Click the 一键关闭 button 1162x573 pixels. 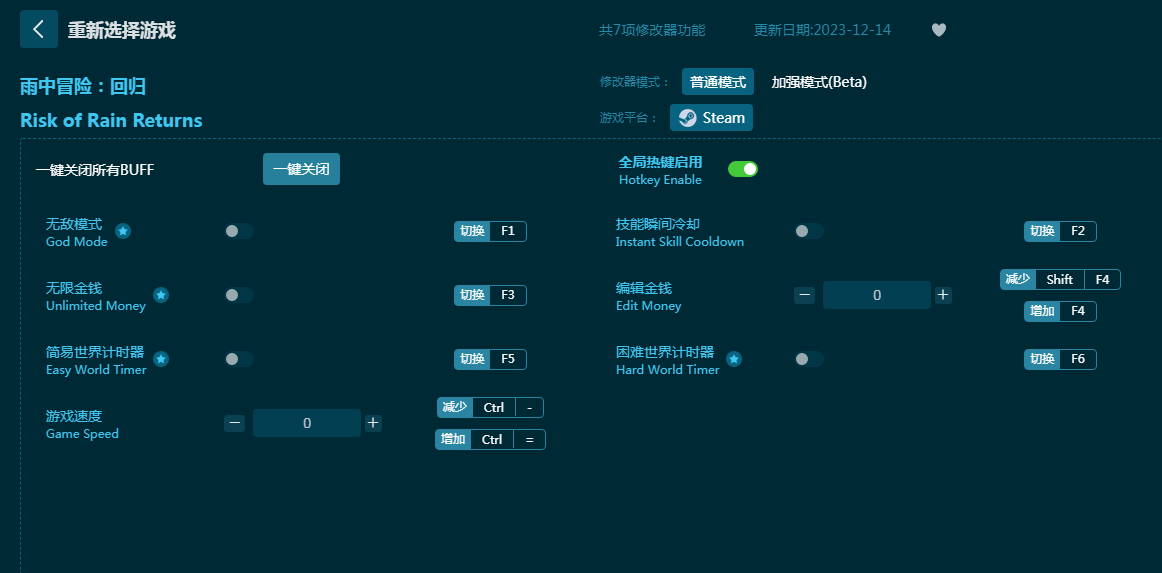pos(302,169)
